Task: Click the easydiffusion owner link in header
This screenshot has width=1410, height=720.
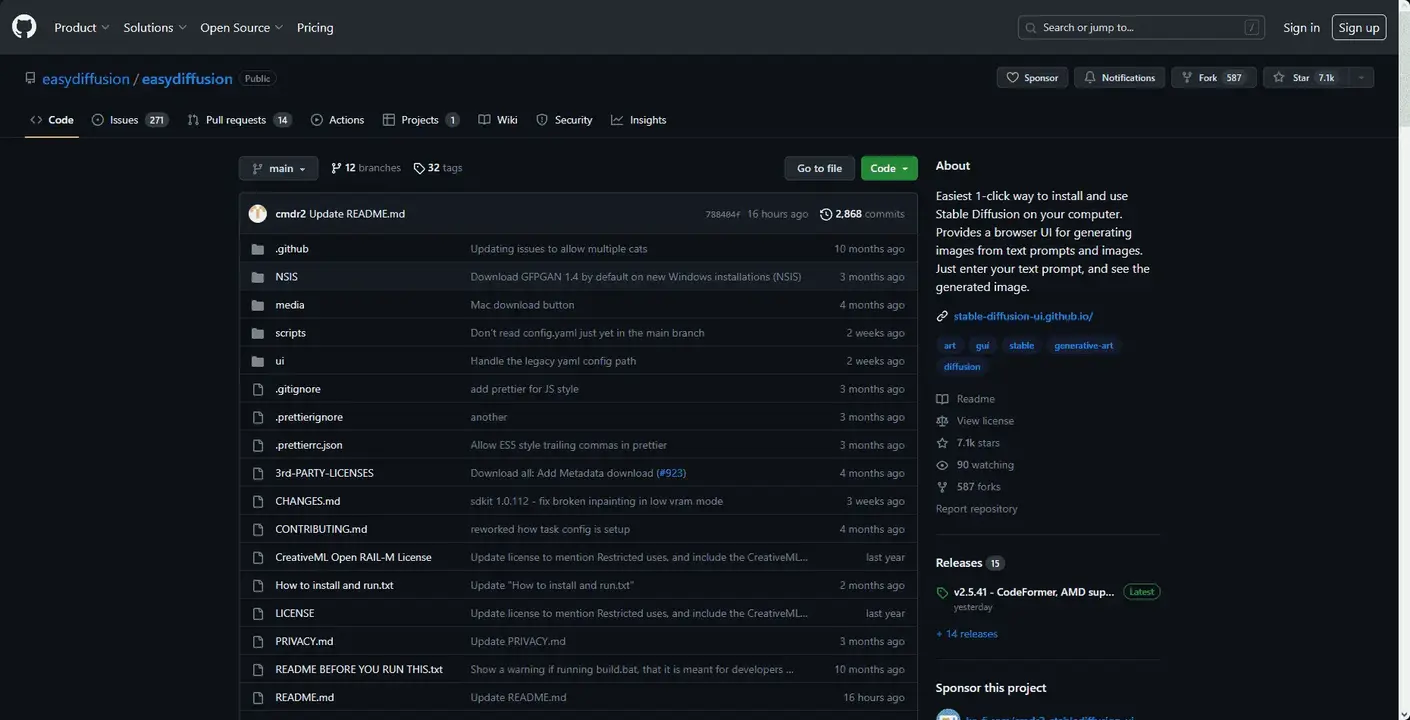Action: (x=86, y=78)
